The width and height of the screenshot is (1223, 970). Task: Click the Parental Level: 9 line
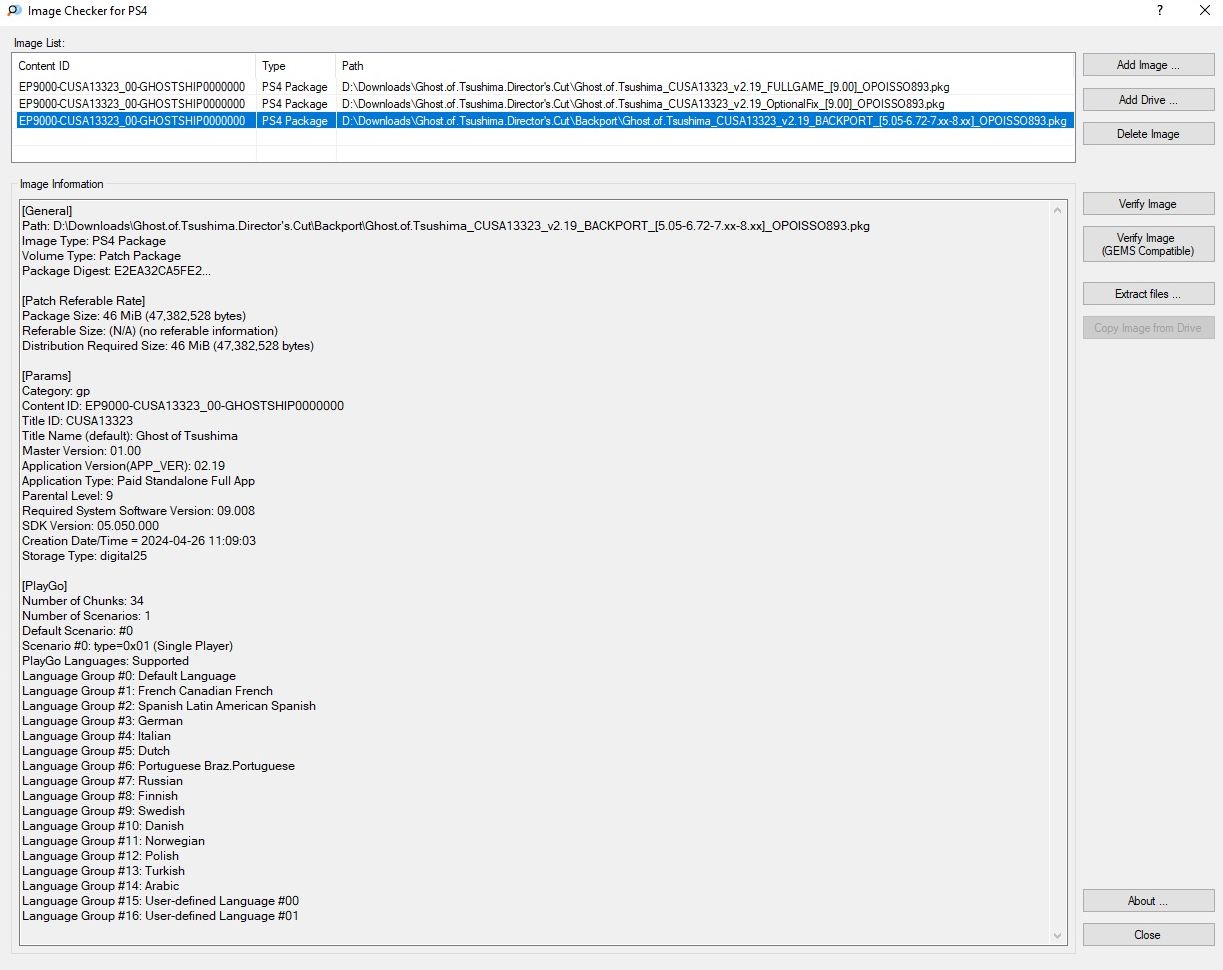[67, 496]
